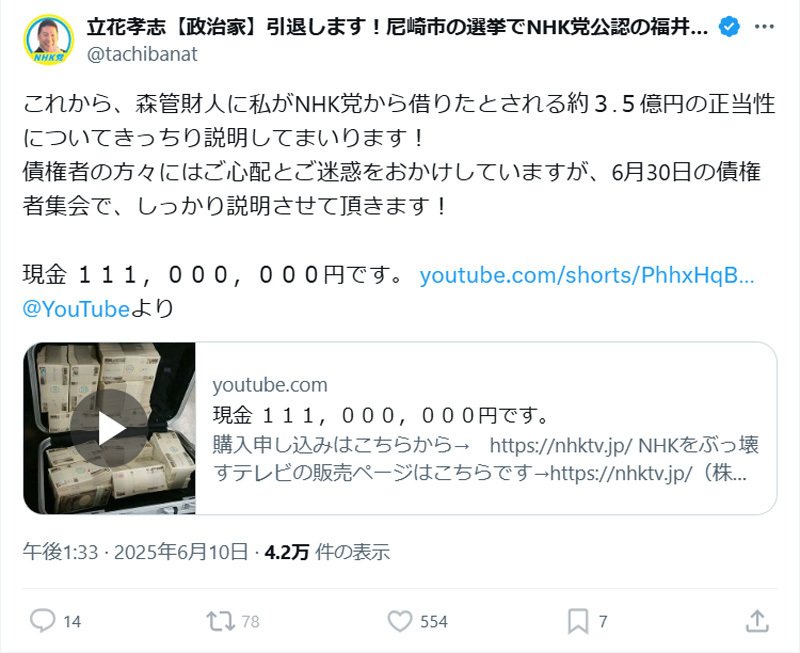
Task: Bookmark this post
Action: click(578, 621)
